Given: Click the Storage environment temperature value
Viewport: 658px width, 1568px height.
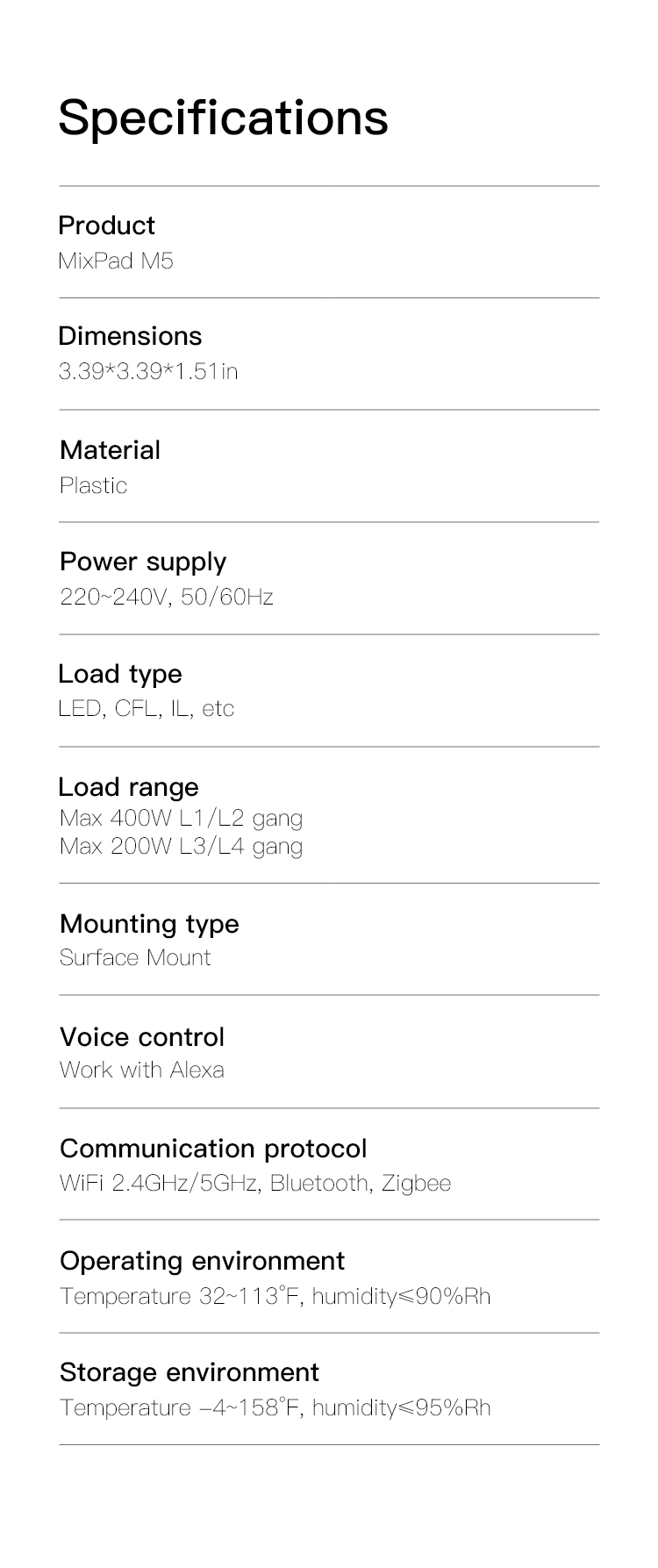Looking at the screenshot, I should (x=275, y=1408).
